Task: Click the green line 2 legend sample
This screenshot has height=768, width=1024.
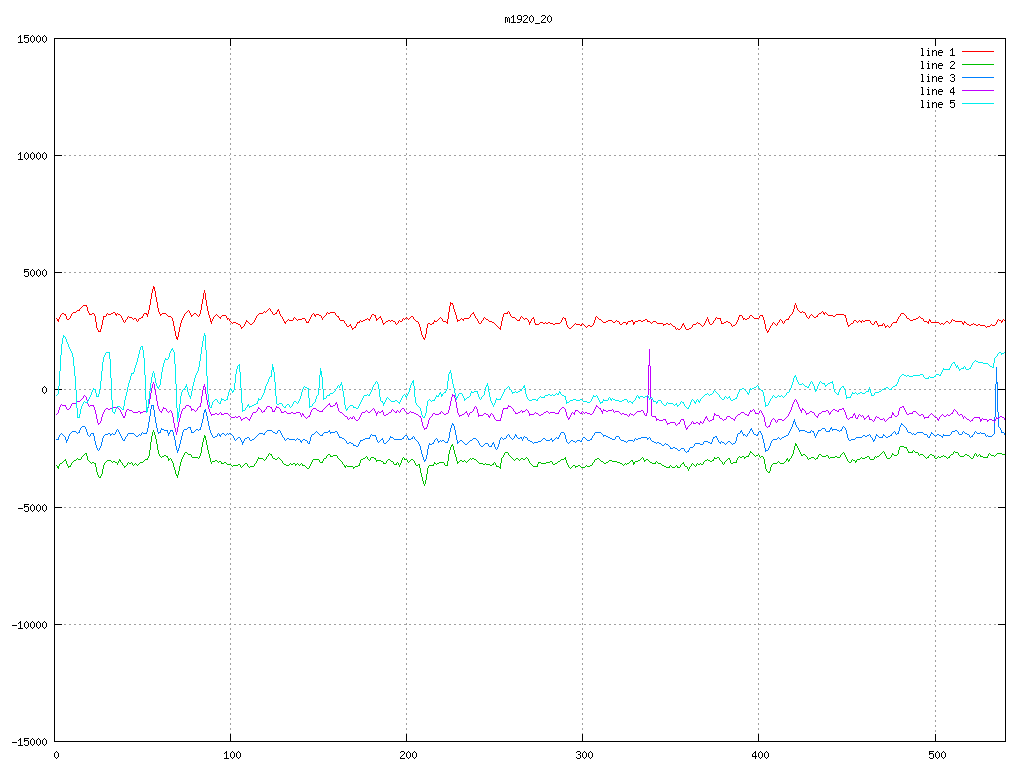Action: [978, 65]
